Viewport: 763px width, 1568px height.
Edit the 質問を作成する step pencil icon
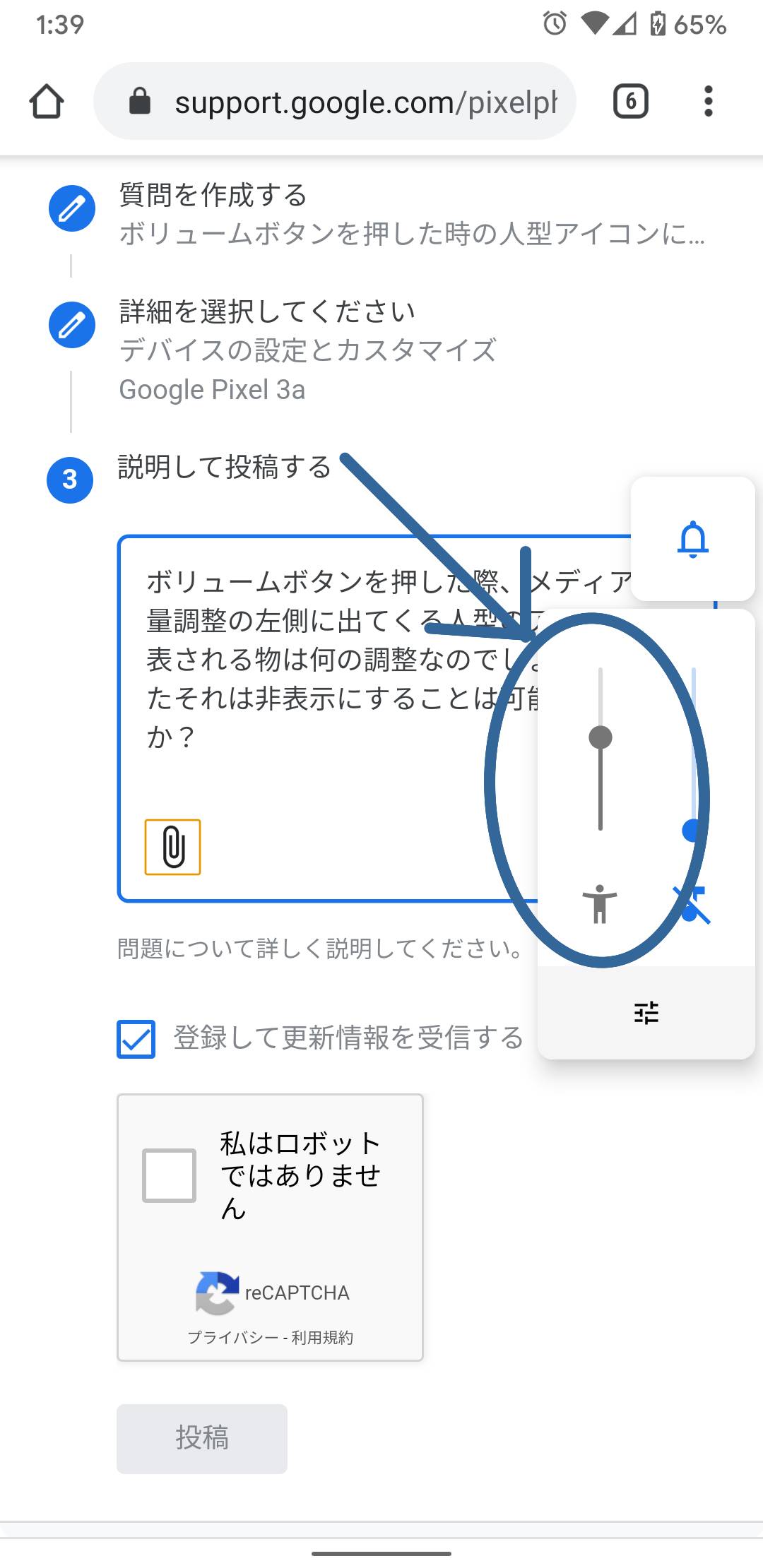coord(72,208)
